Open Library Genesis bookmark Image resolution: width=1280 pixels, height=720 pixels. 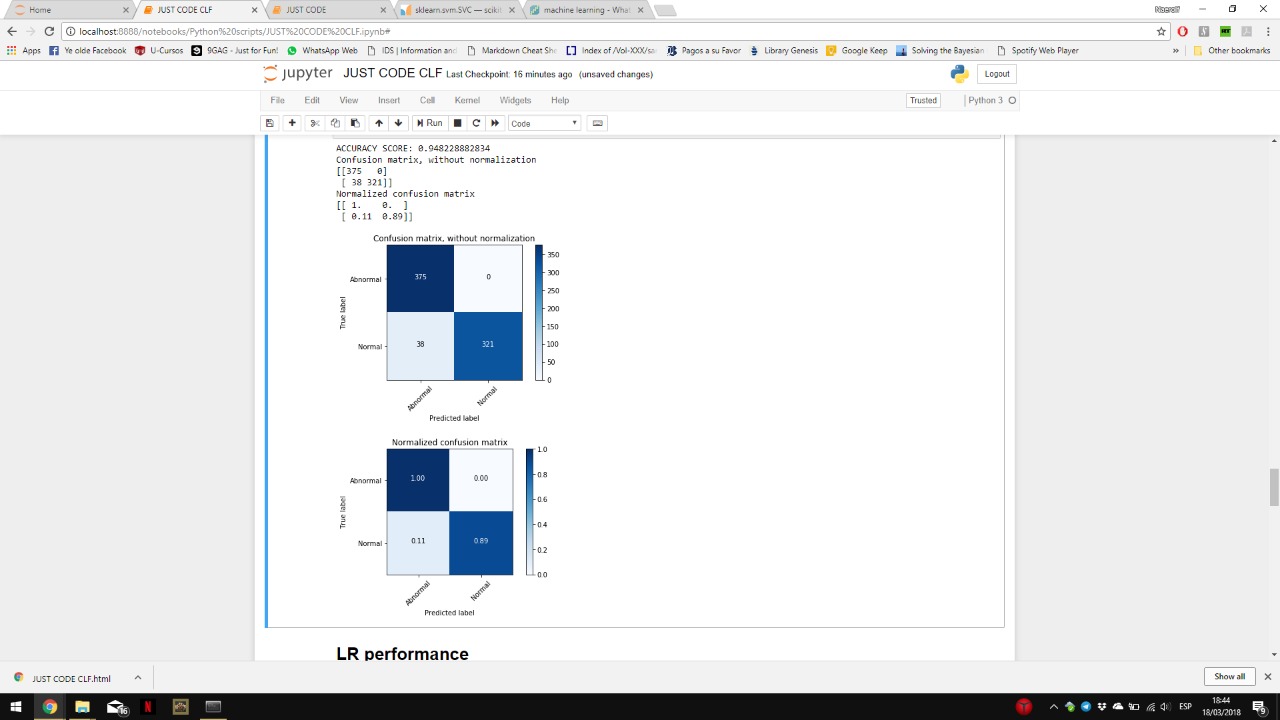pos(784,50)
